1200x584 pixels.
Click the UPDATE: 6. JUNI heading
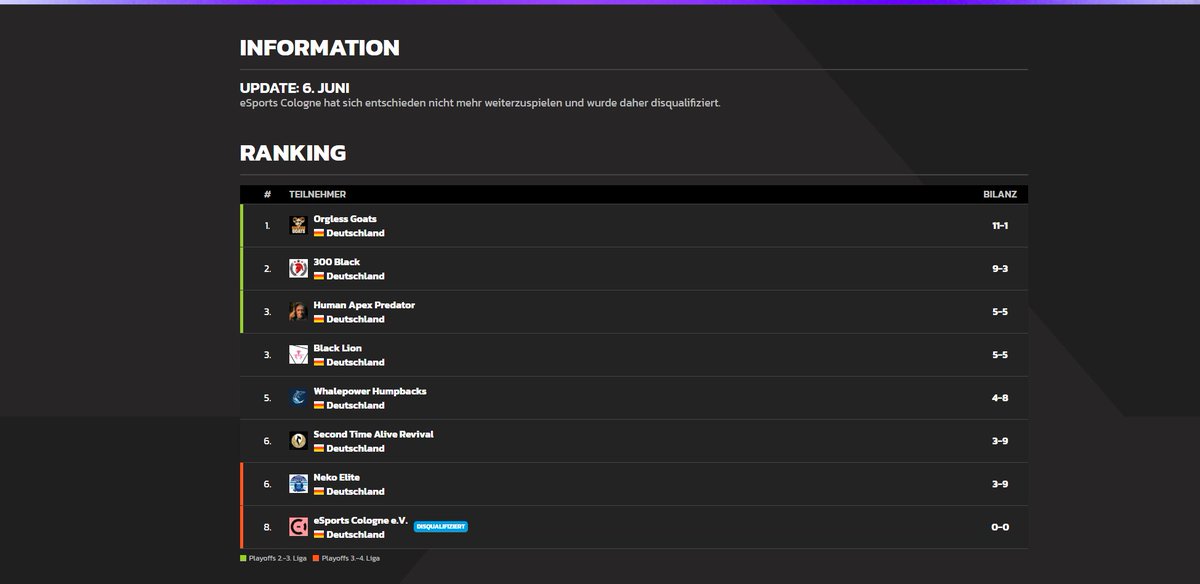pos(295,88)
